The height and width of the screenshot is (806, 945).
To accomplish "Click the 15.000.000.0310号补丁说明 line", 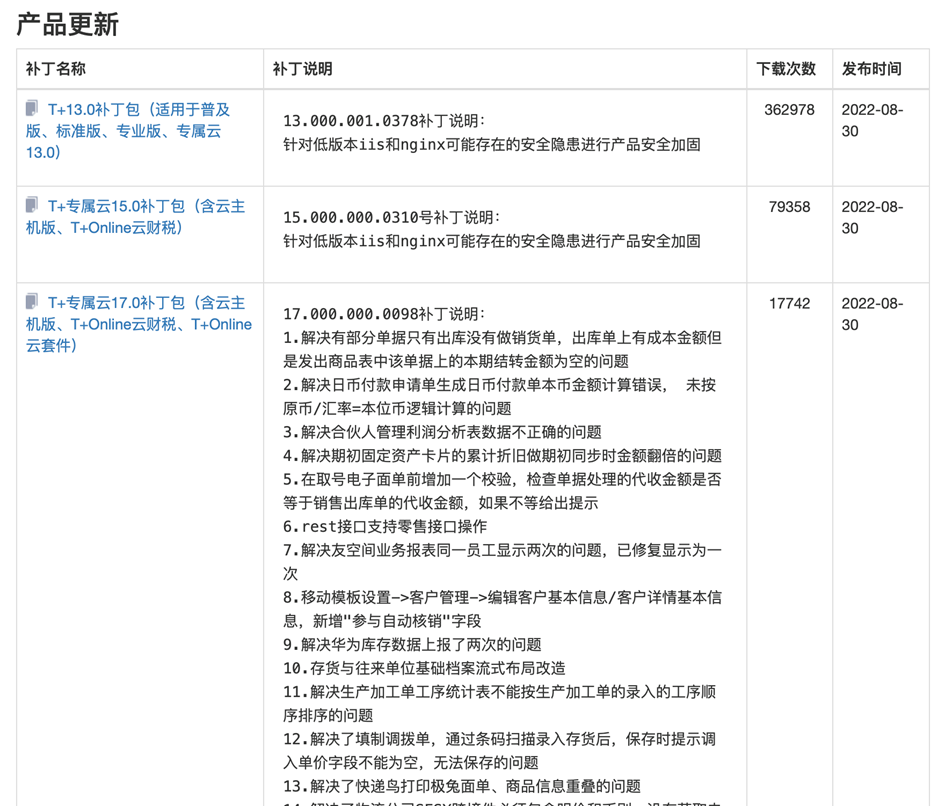I will tap(391, 217).
